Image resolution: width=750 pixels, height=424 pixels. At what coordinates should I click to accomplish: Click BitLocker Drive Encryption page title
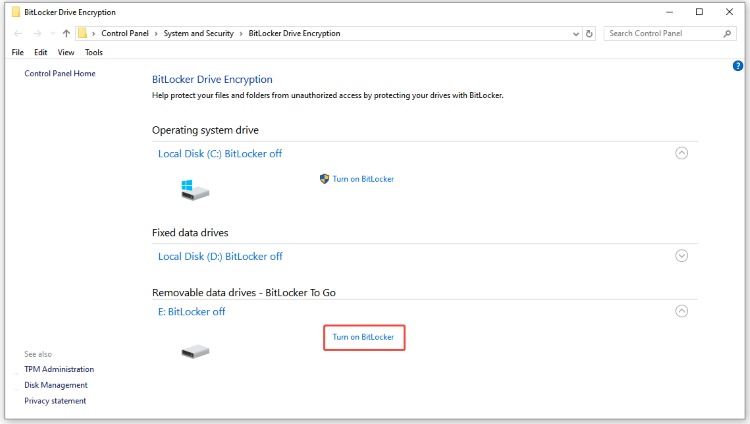pos(212,79)
